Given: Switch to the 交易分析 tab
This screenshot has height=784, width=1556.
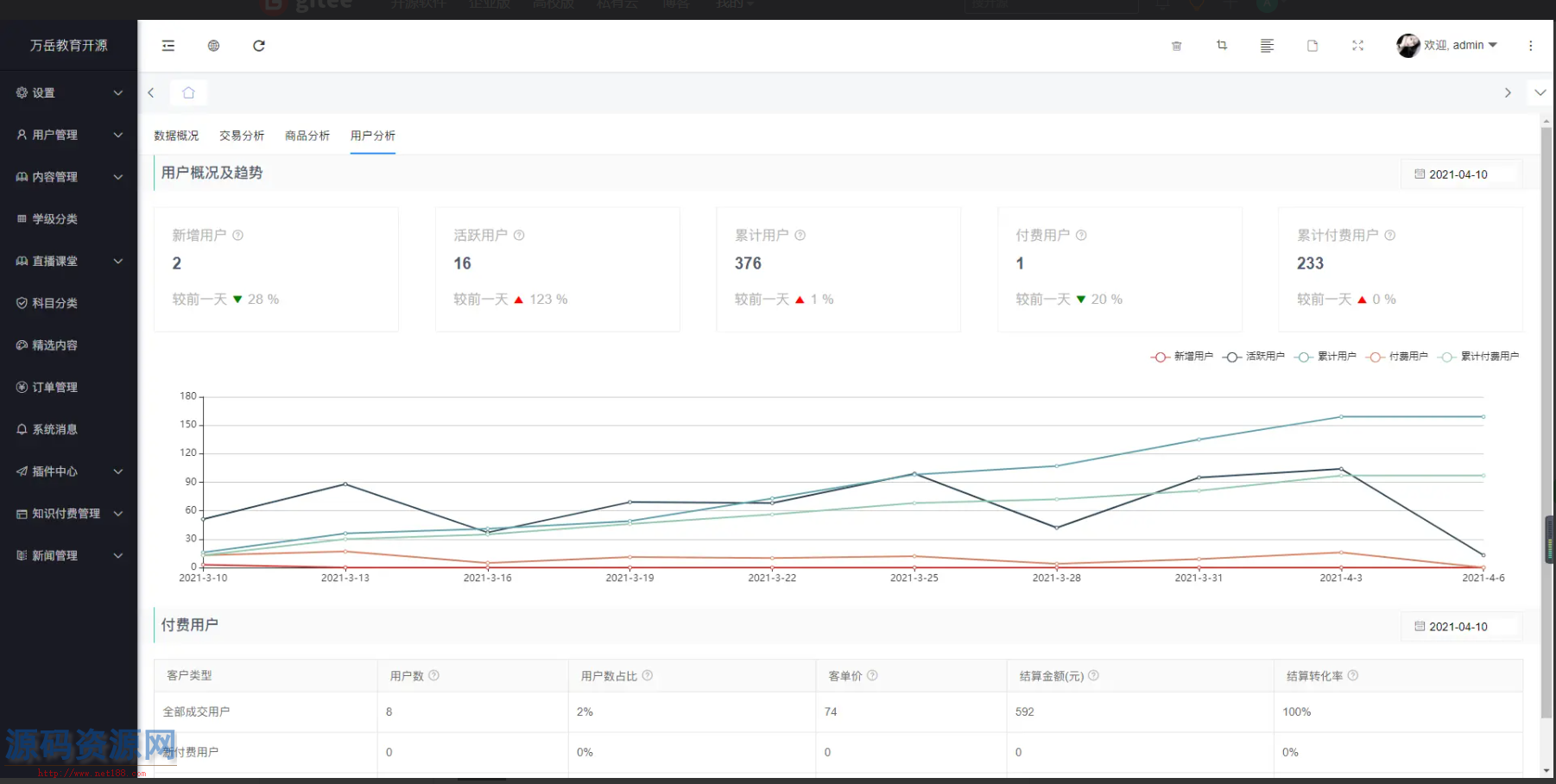Looking at the screenshot, I should pyautogui.click(x=242, y=136).
